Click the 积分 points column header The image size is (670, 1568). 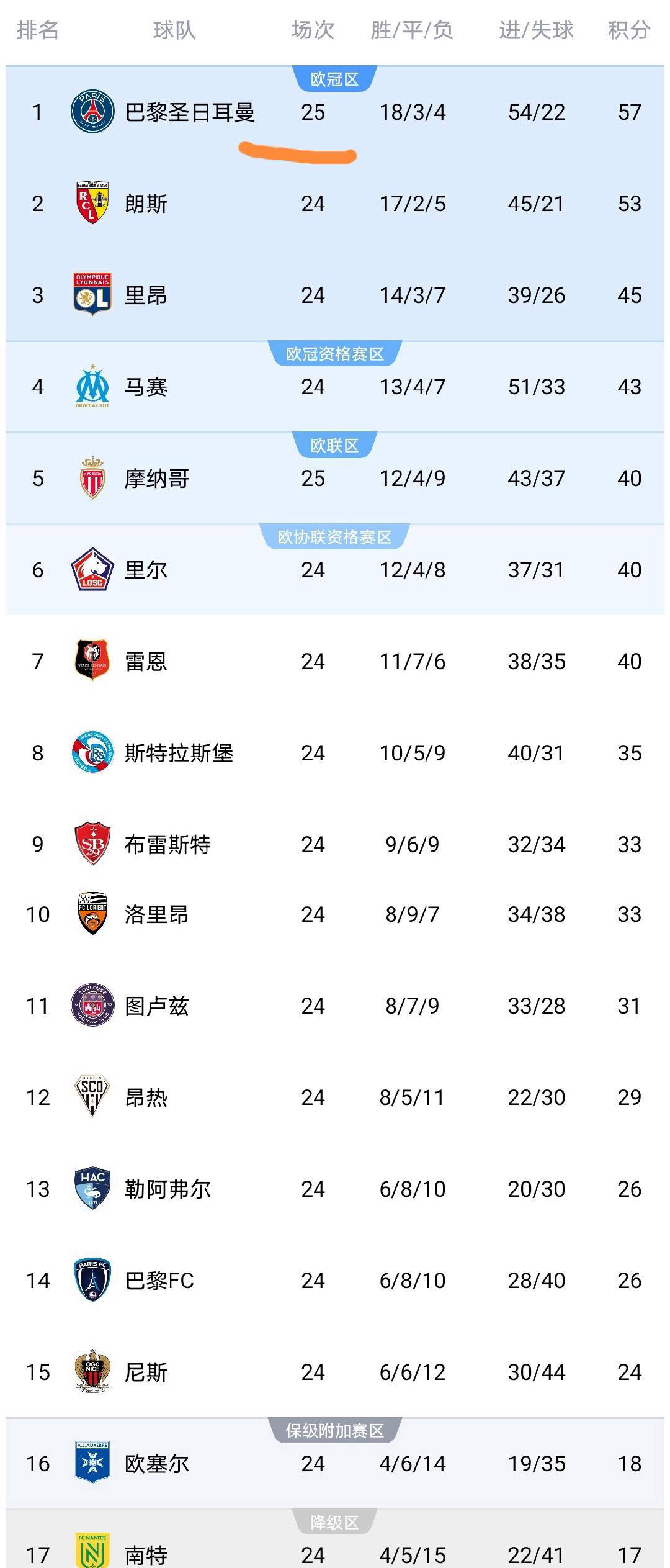[x=629, y=30]
